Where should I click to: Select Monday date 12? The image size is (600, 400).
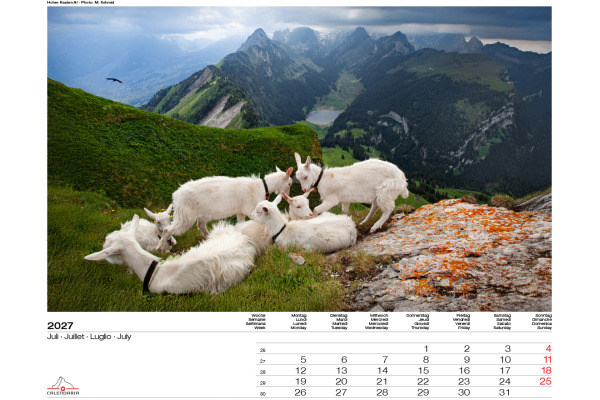[x=301, y=371]
